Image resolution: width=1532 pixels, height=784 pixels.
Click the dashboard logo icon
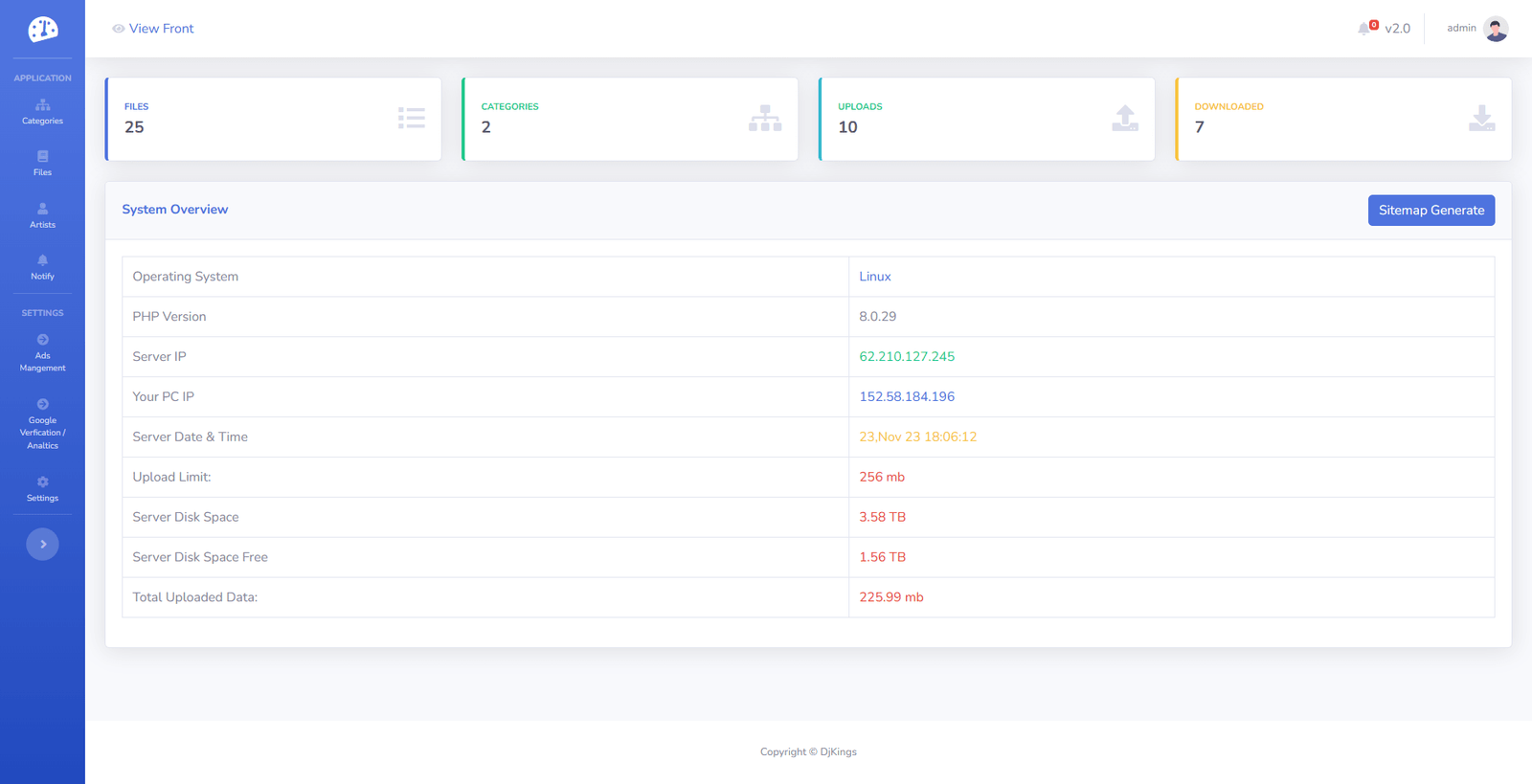click(42, 30)
